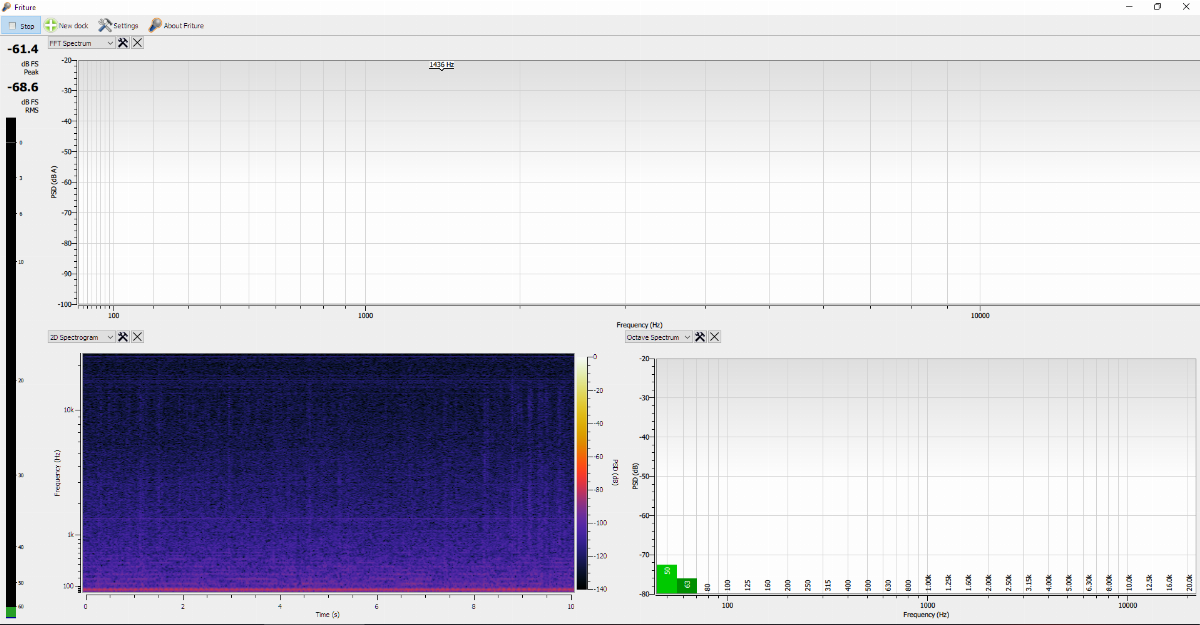This screenshot has height=625, width=1200.
Task: Click the Octave Spectrum PSD (dB) axis label
Action: [634, 476]
